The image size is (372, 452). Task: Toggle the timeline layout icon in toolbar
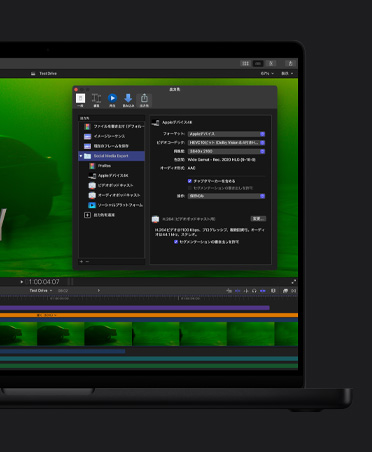258,63
